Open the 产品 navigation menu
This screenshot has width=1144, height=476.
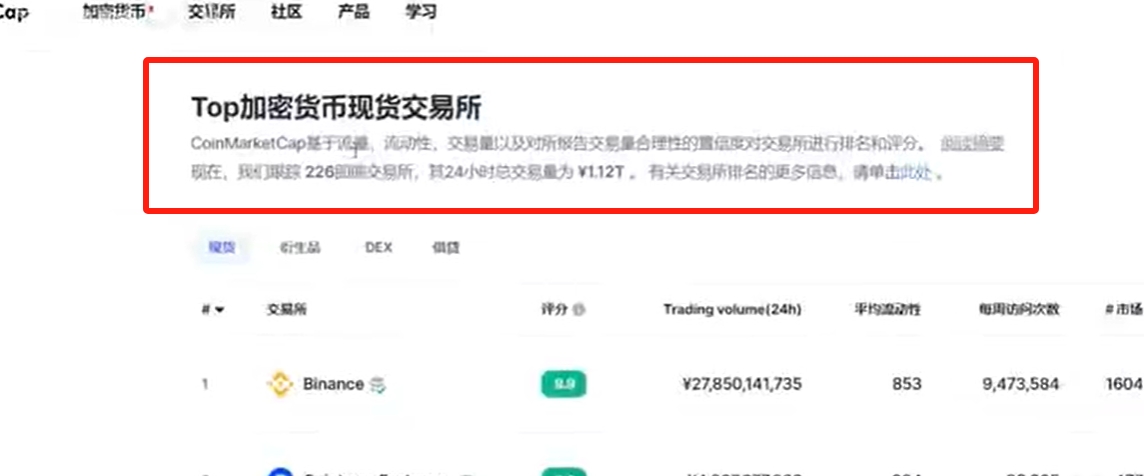click(354, 12)
